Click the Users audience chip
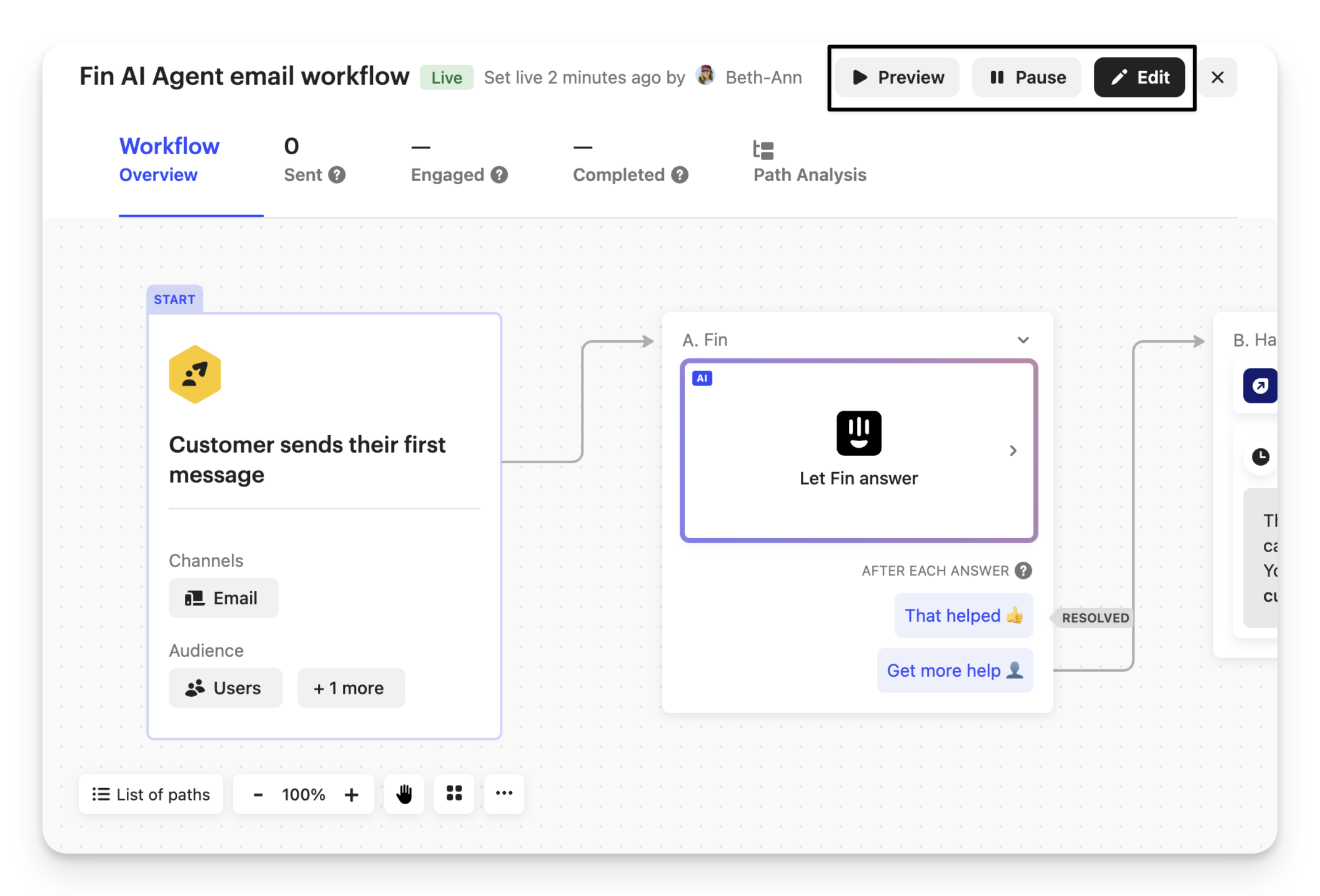This screenshot has height=896, width=1320. pyautogui.click(x=225, y=688)
